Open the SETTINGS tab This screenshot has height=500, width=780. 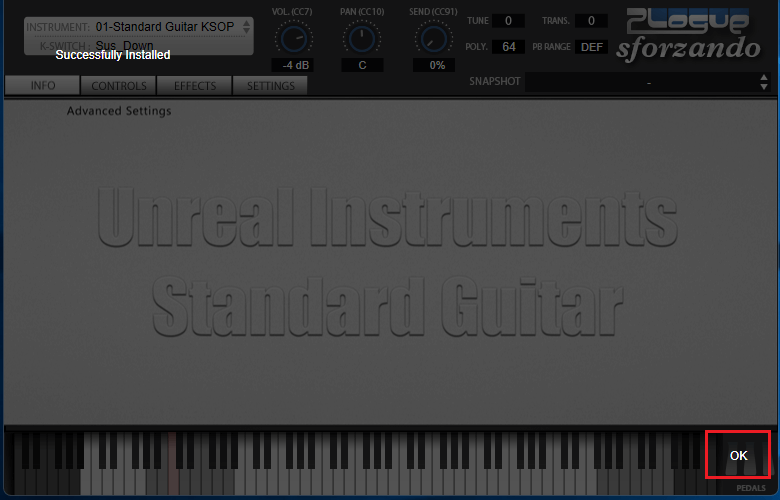coord(270,86)
